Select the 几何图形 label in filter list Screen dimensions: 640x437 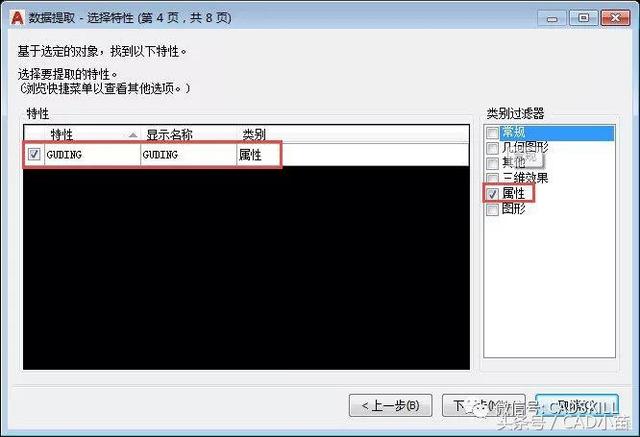(525, 147)
